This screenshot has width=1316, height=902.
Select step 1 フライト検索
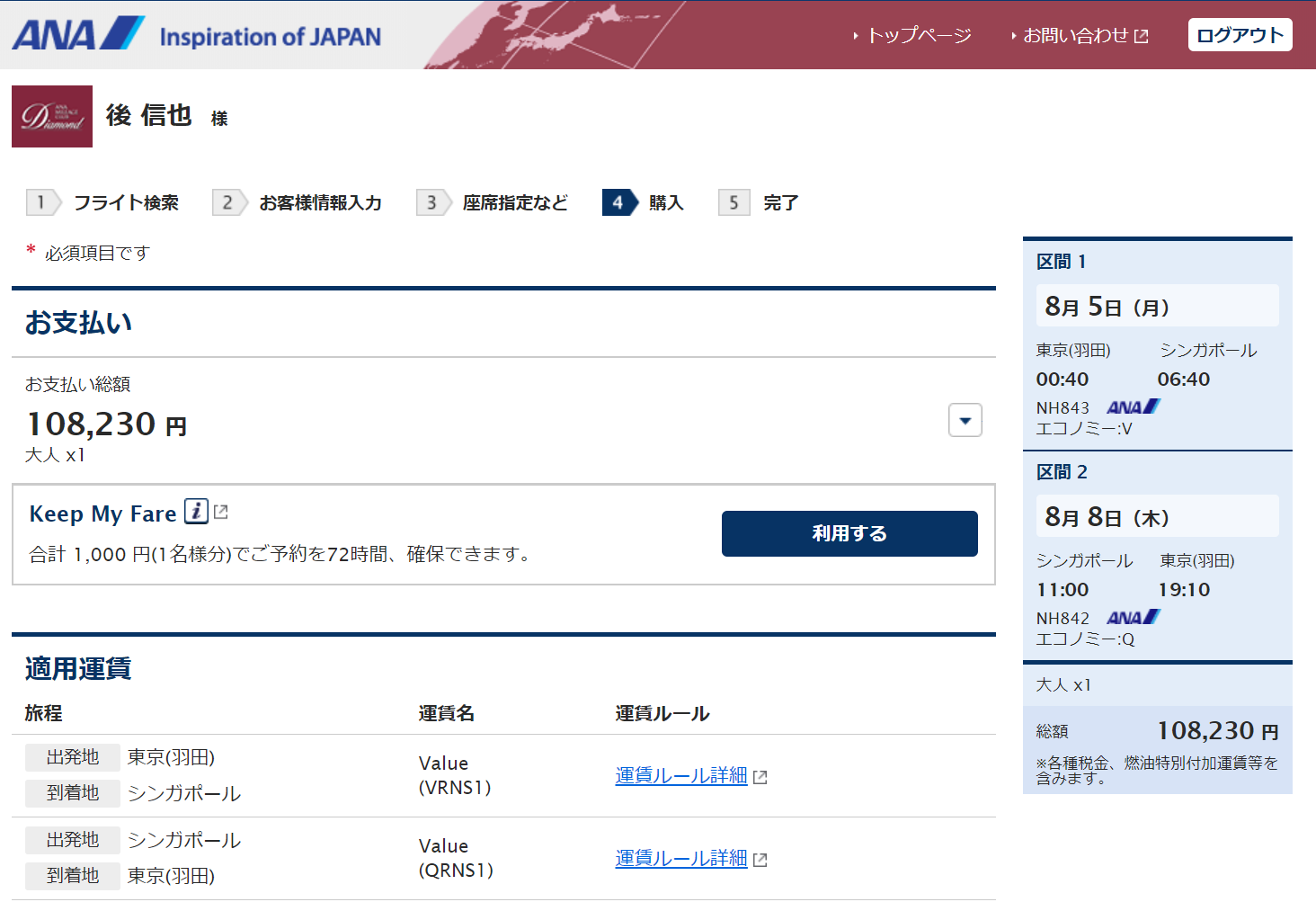(103, 202)
